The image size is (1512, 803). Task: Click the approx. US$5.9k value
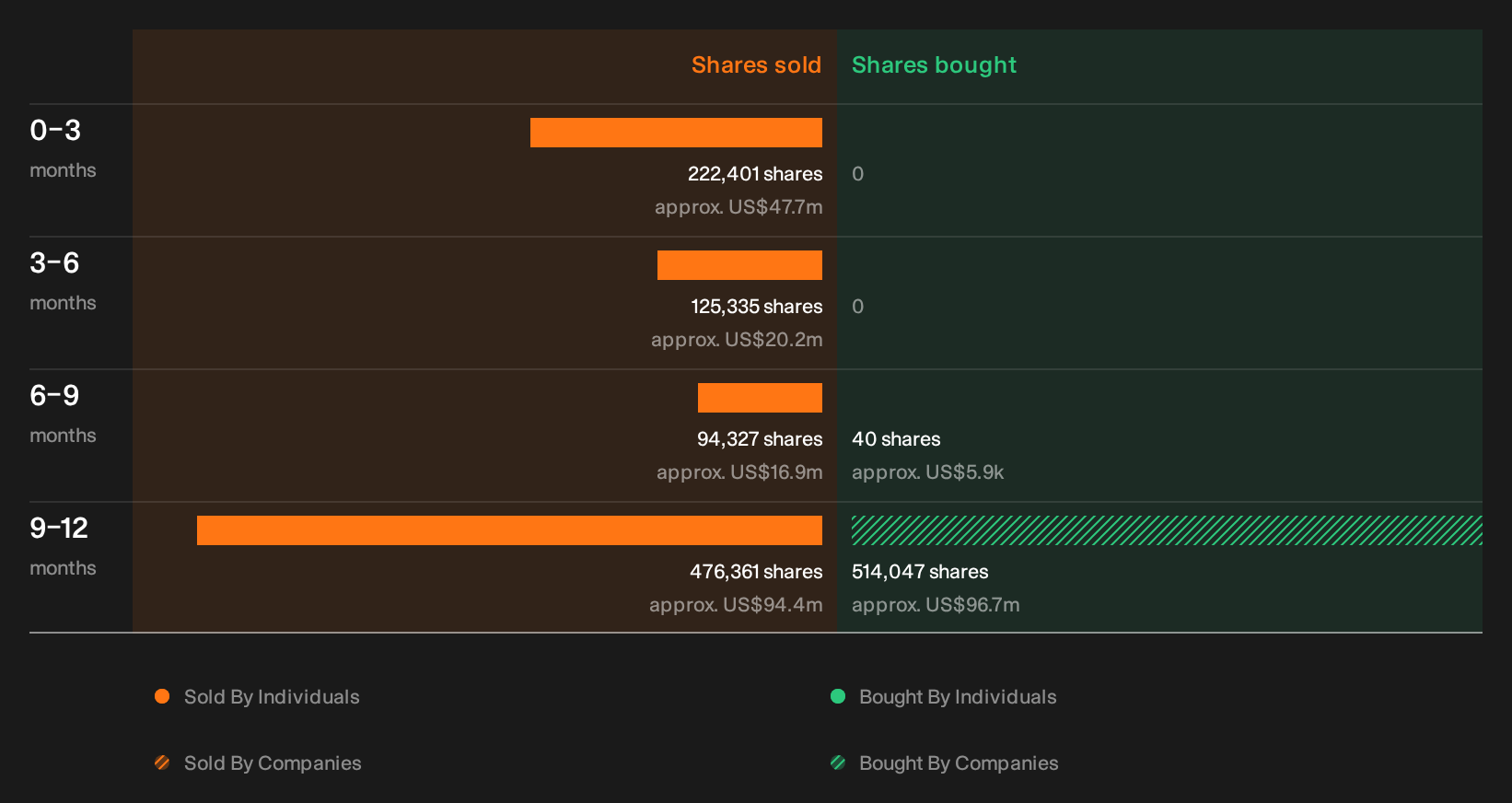[x=927, y=472]
